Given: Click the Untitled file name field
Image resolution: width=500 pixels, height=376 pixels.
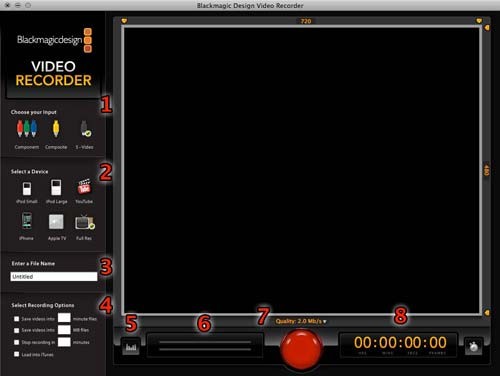Looking at the screenshot, I should pos(54,277).
